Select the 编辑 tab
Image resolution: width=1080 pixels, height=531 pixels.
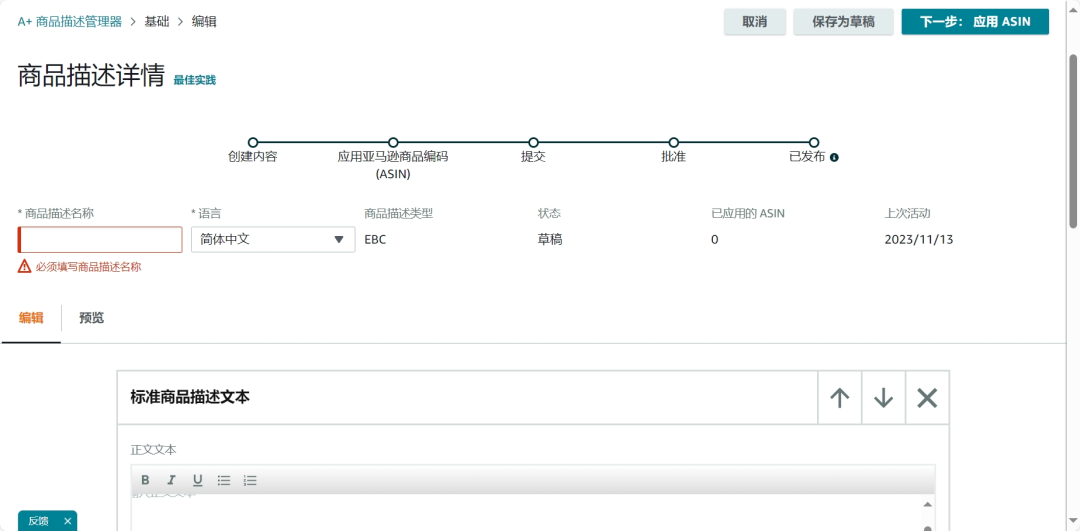point(31,318)
